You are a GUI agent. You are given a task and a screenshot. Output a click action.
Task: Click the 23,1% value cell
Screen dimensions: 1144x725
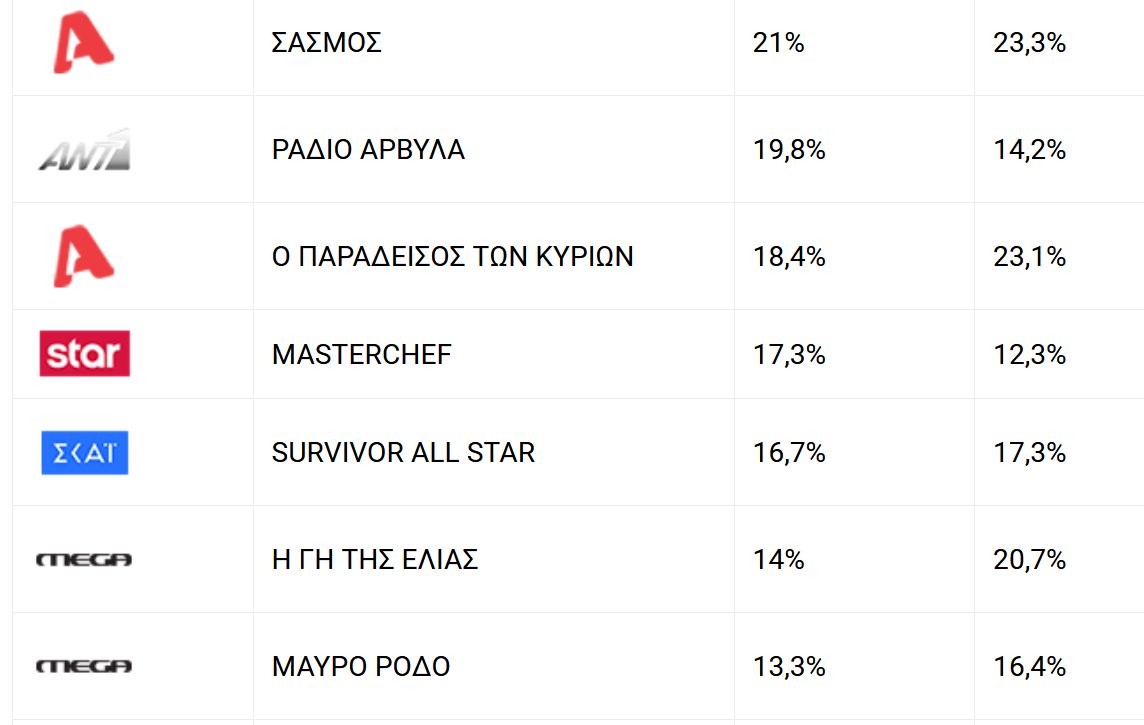click(x=1029, y=257)
